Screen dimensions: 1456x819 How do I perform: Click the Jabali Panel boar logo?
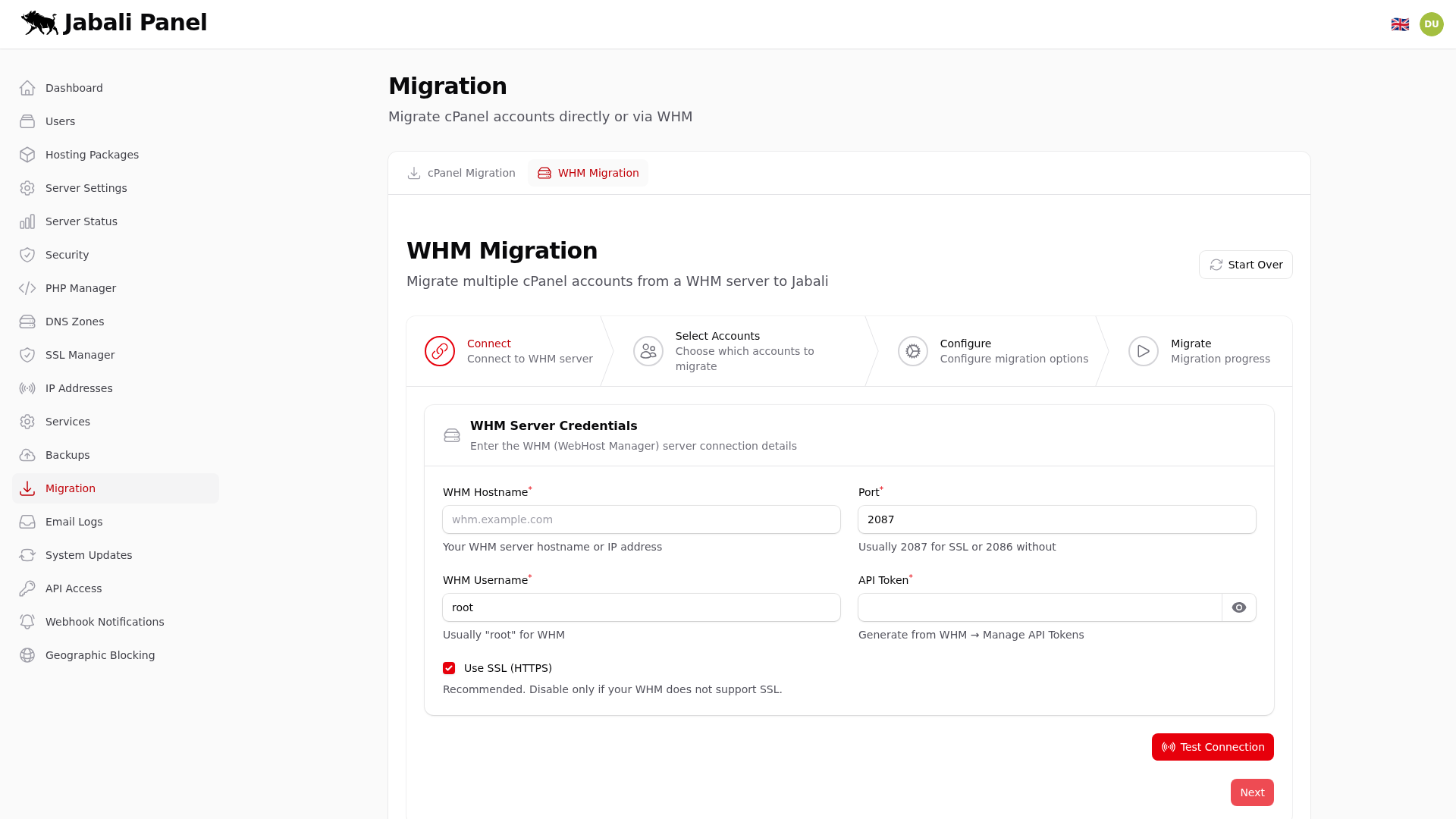[38, 23]
